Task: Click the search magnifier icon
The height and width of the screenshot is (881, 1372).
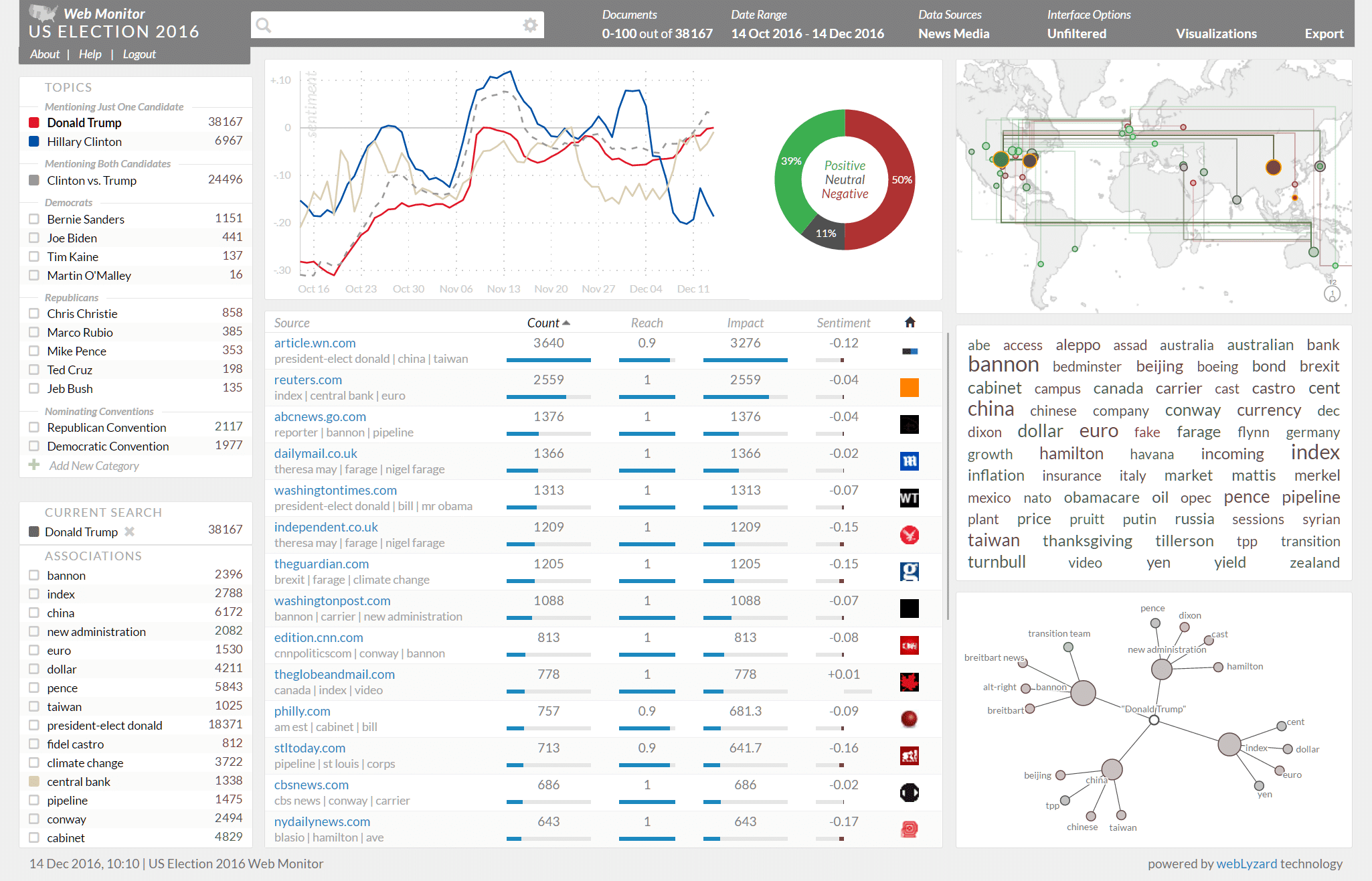Action: click(264, 25)
